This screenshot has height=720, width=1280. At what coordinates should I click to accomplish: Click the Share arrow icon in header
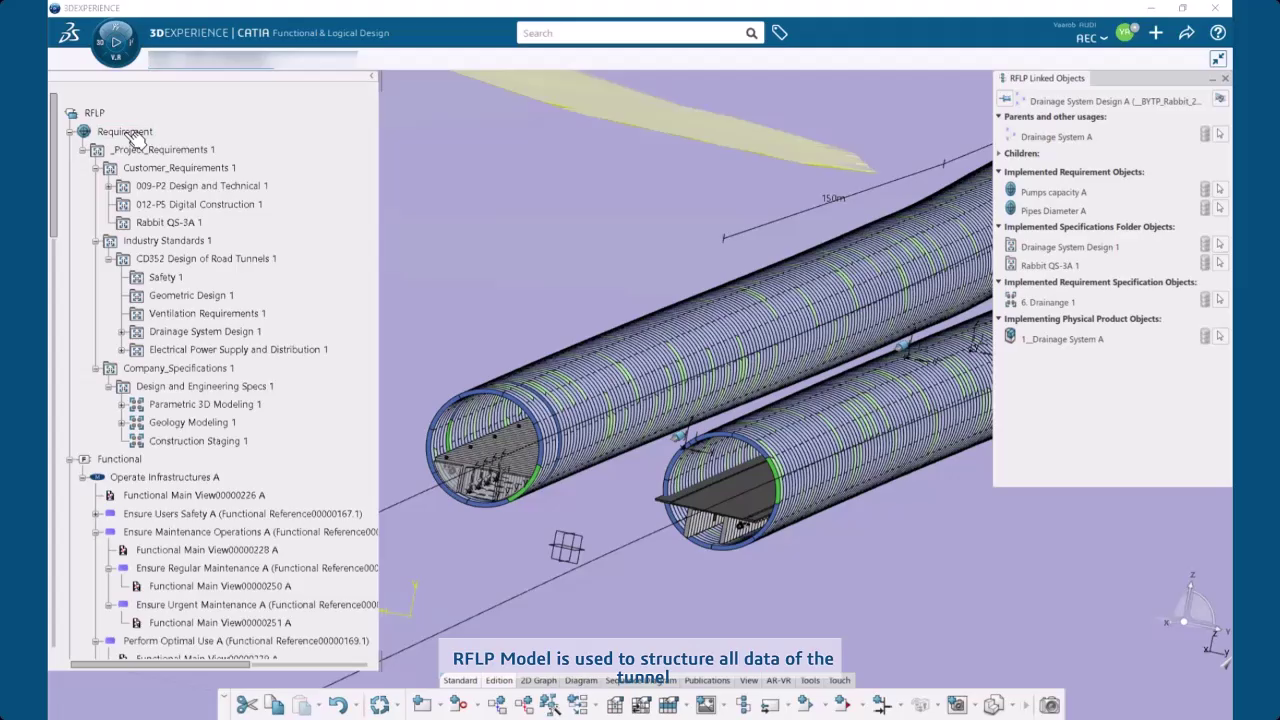tap(1186, 33)
